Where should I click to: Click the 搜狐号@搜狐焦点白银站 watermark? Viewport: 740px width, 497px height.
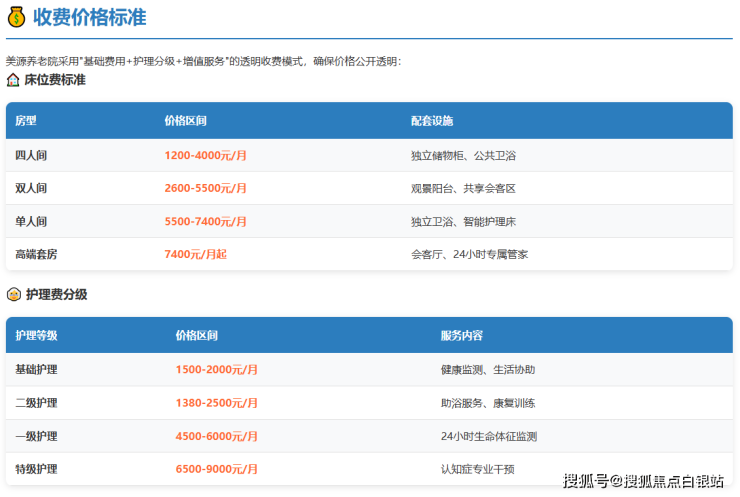click(643, 481)
